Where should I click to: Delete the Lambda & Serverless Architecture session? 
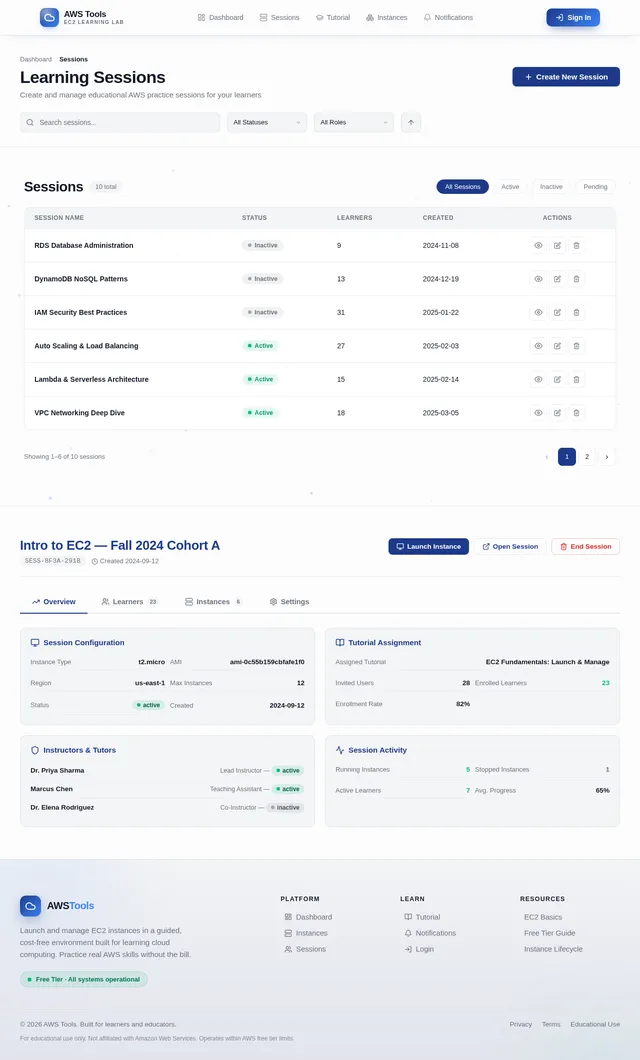click(576, 379)
